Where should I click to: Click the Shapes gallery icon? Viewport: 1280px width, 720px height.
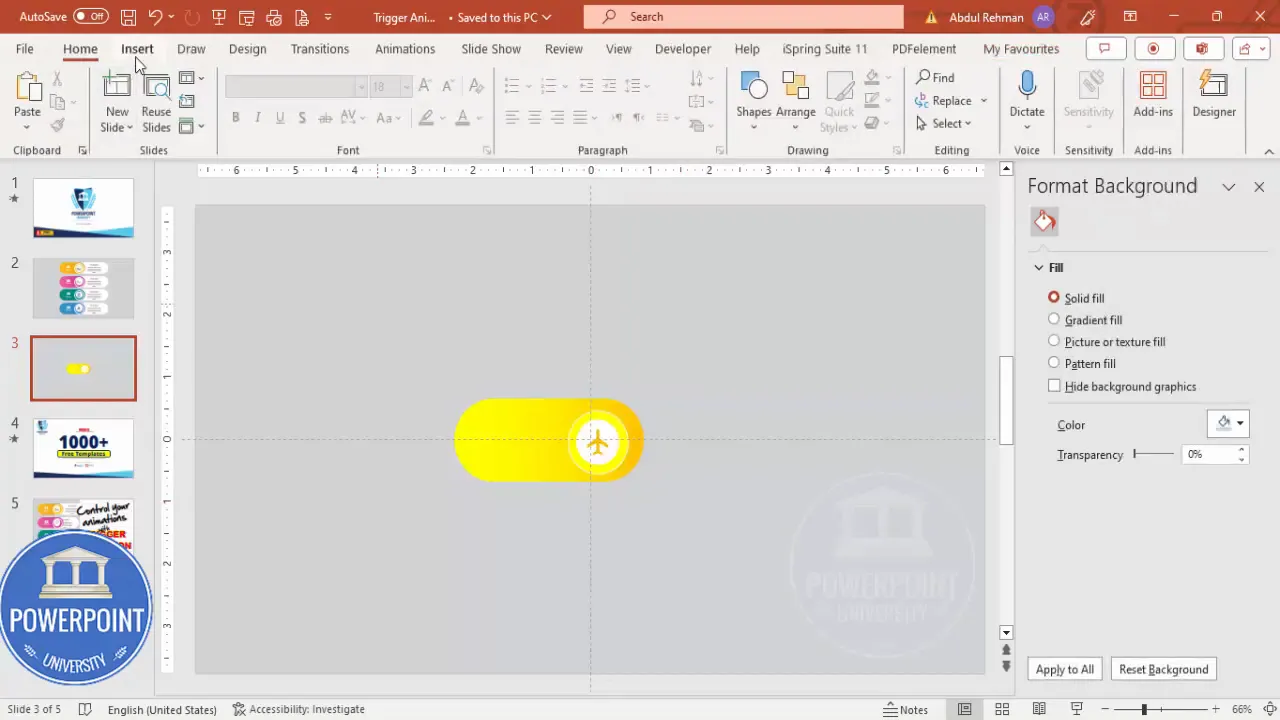click(x=753, y=87)
